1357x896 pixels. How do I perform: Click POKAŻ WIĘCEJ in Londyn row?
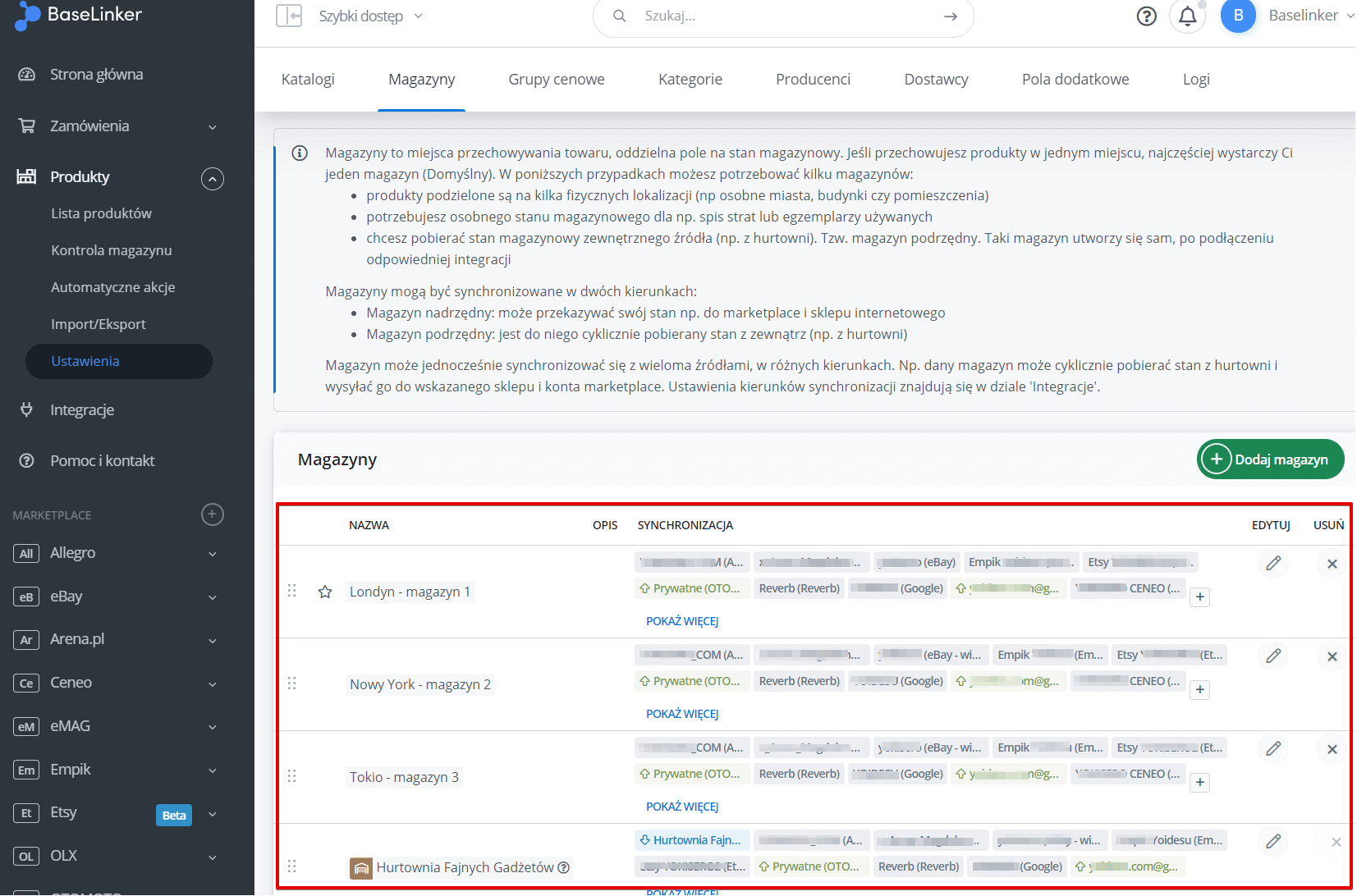pos(682,621)
